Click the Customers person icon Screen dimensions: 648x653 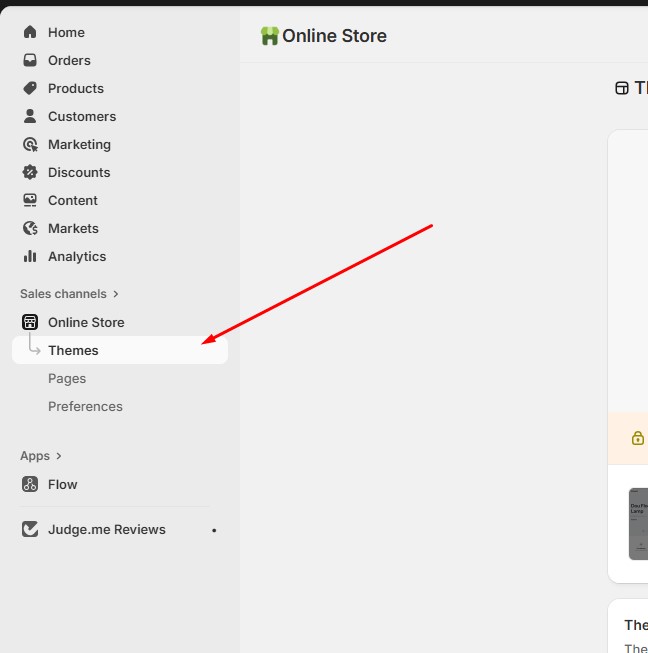(x=30, y=116)
